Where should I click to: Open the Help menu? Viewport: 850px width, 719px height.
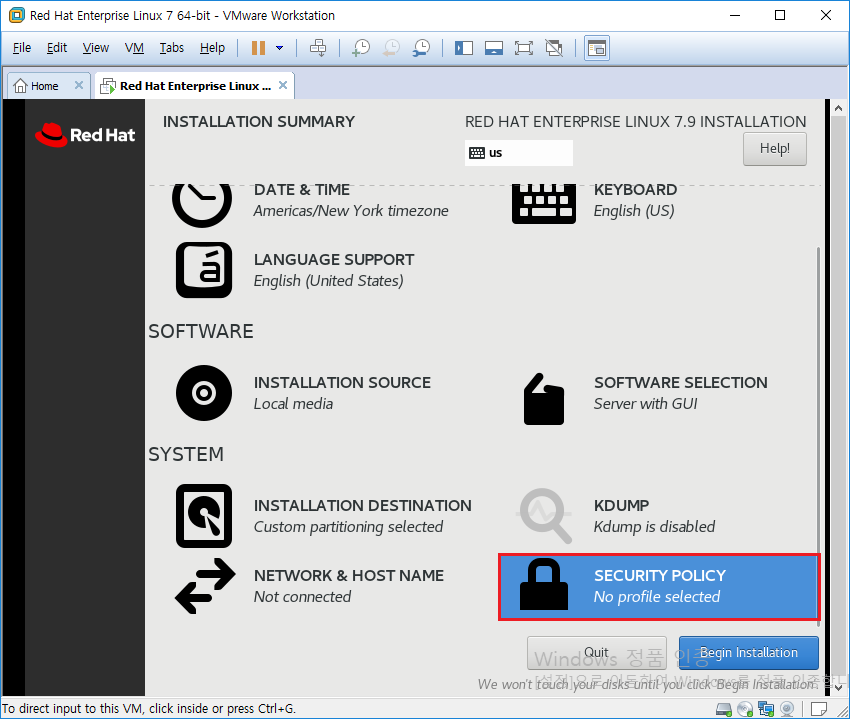(212, 48)
